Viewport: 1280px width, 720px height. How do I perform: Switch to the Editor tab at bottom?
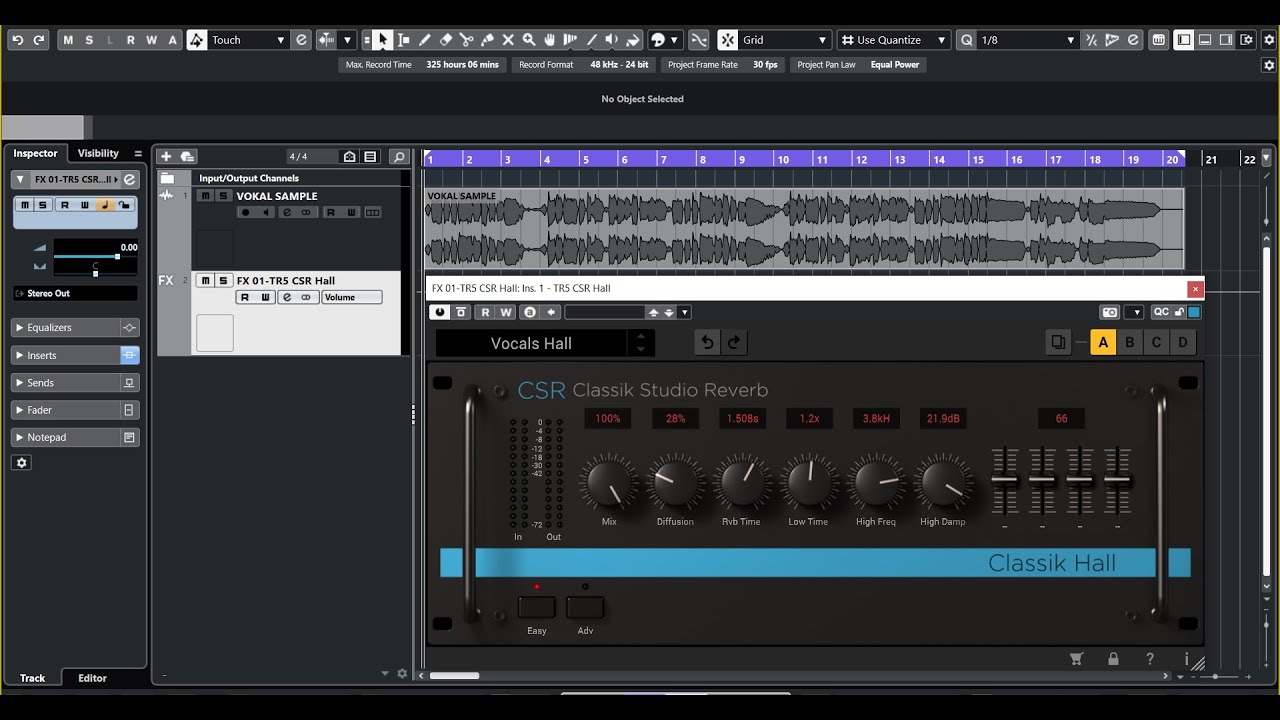92,678
